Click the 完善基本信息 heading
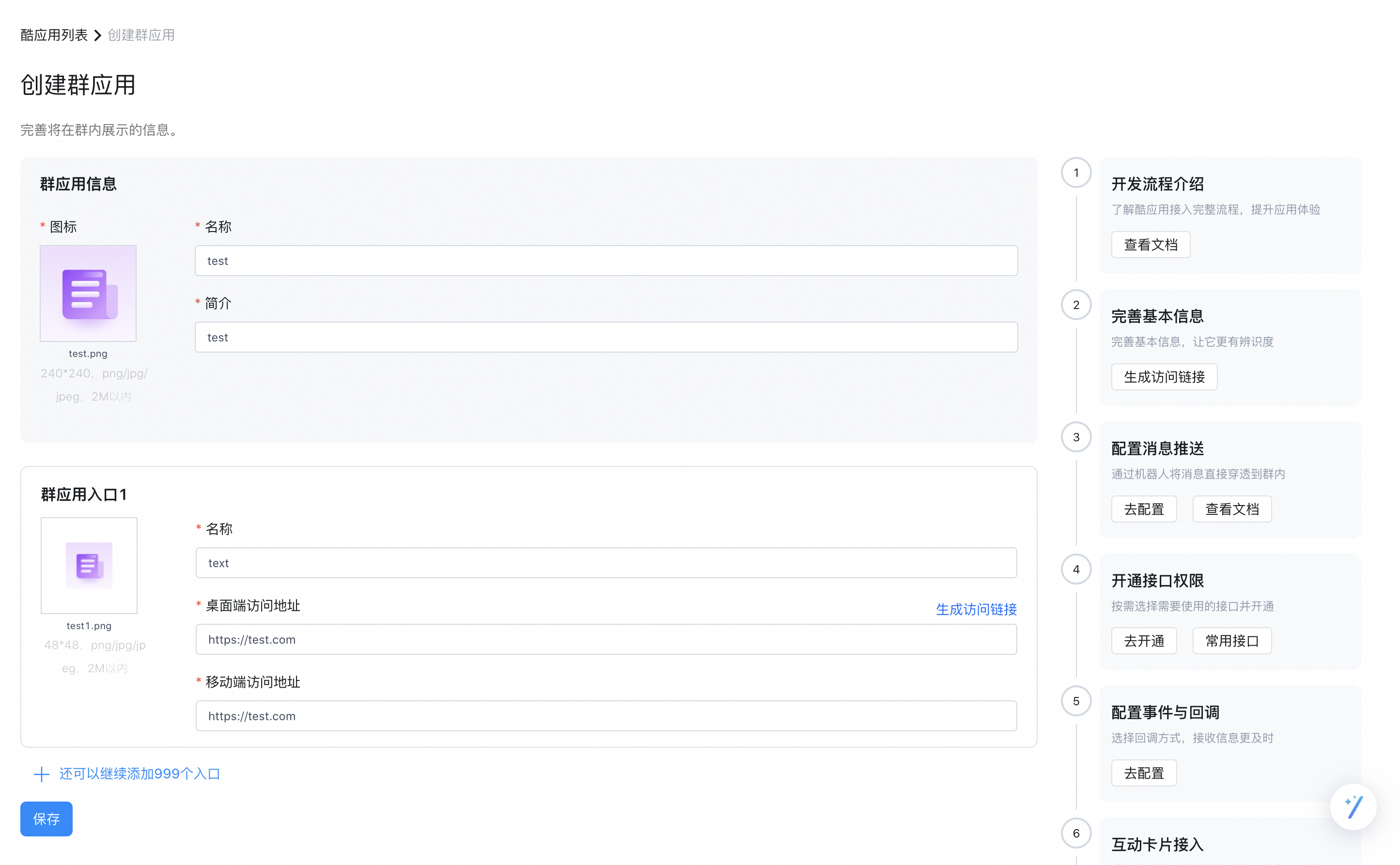Screen dimensions: 1400x865 pos(1157,316)
